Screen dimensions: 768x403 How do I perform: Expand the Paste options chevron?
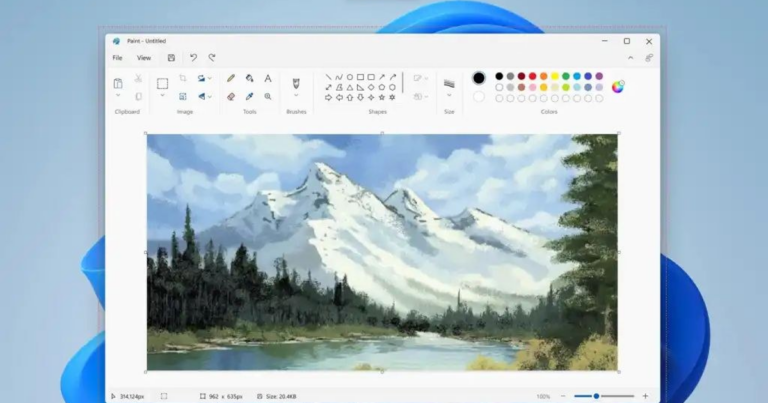[118, 95]
